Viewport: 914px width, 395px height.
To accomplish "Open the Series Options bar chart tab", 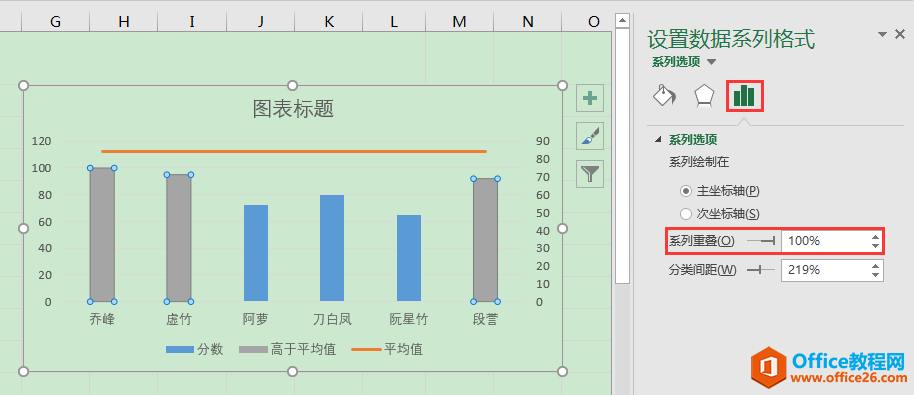I will pos(744,96).
